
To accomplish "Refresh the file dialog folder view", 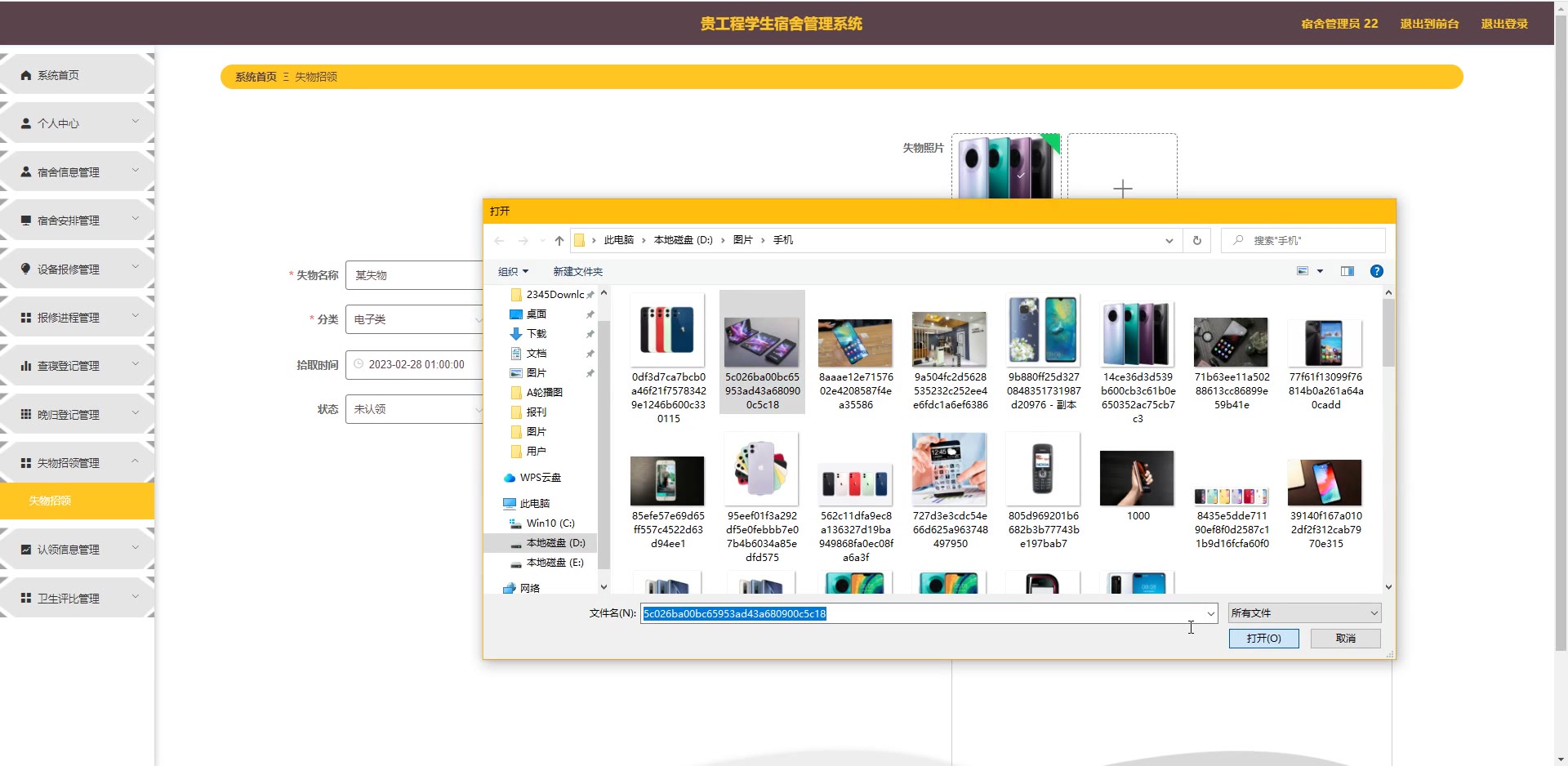I will tap(1196, 240).
